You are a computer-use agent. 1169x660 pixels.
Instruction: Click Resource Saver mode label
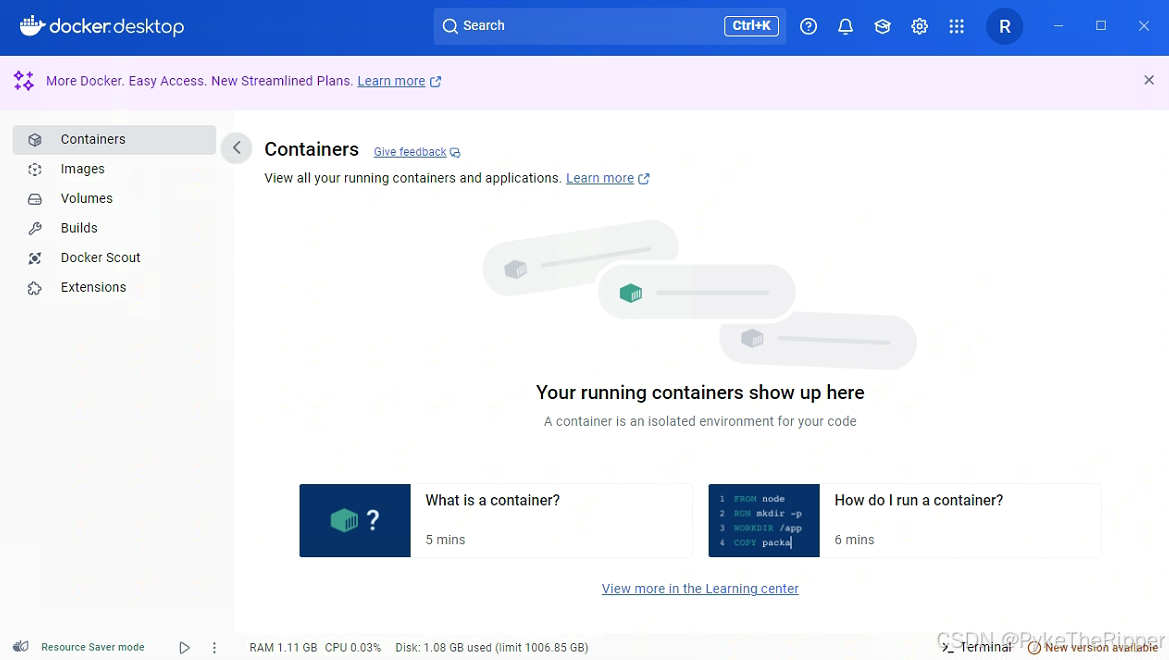coord(92,647)
